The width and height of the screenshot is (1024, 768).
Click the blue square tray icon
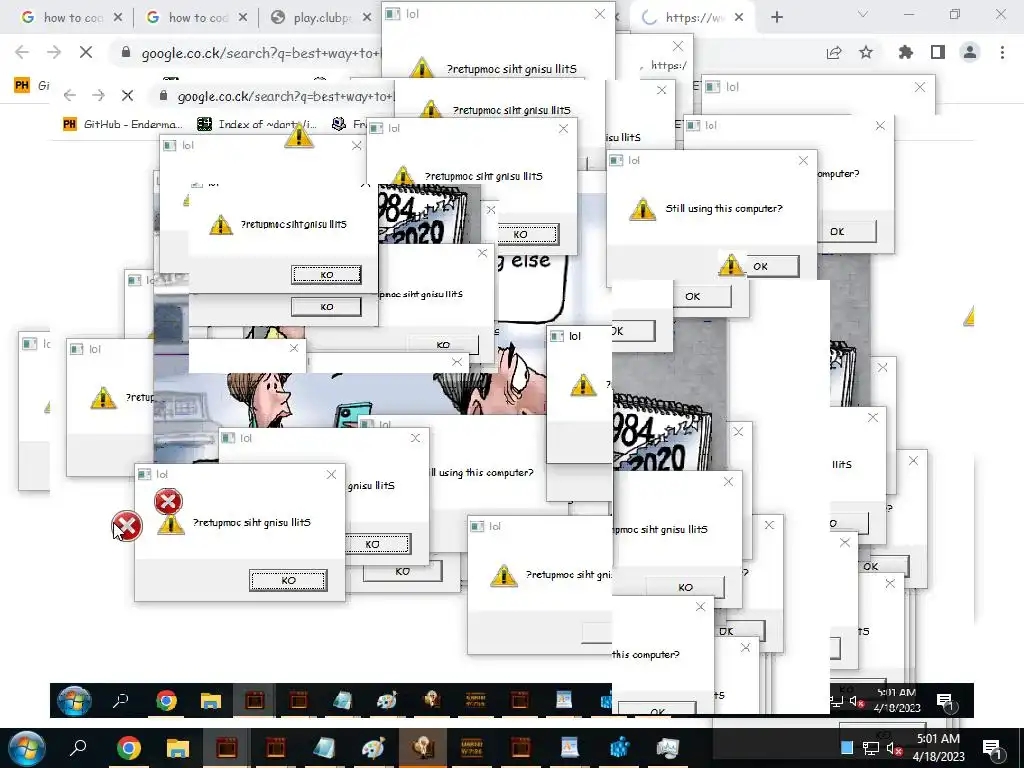pyautogui.click(x=847, y=748)
